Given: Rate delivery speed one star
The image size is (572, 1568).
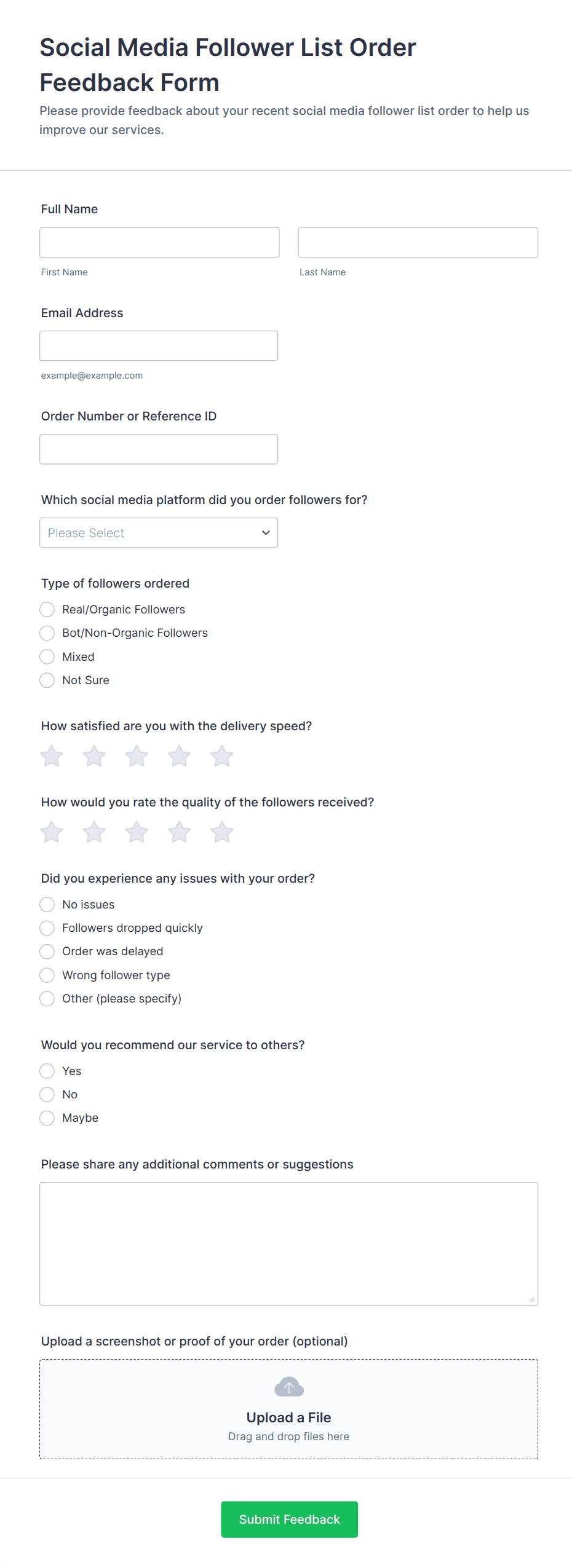Looking at the screenshot, I should [52, 756].
